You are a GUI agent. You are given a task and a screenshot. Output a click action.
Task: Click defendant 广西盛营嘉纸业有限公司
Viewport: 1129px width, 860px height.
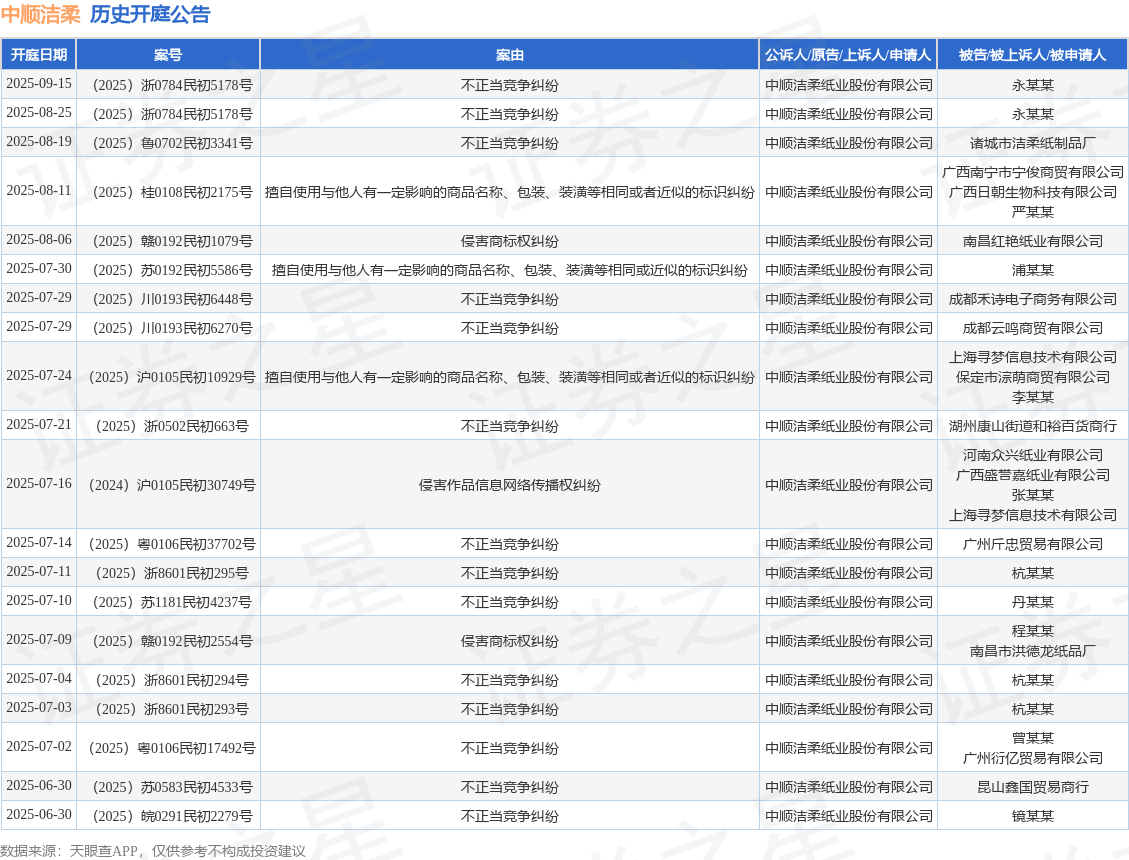1033,475
